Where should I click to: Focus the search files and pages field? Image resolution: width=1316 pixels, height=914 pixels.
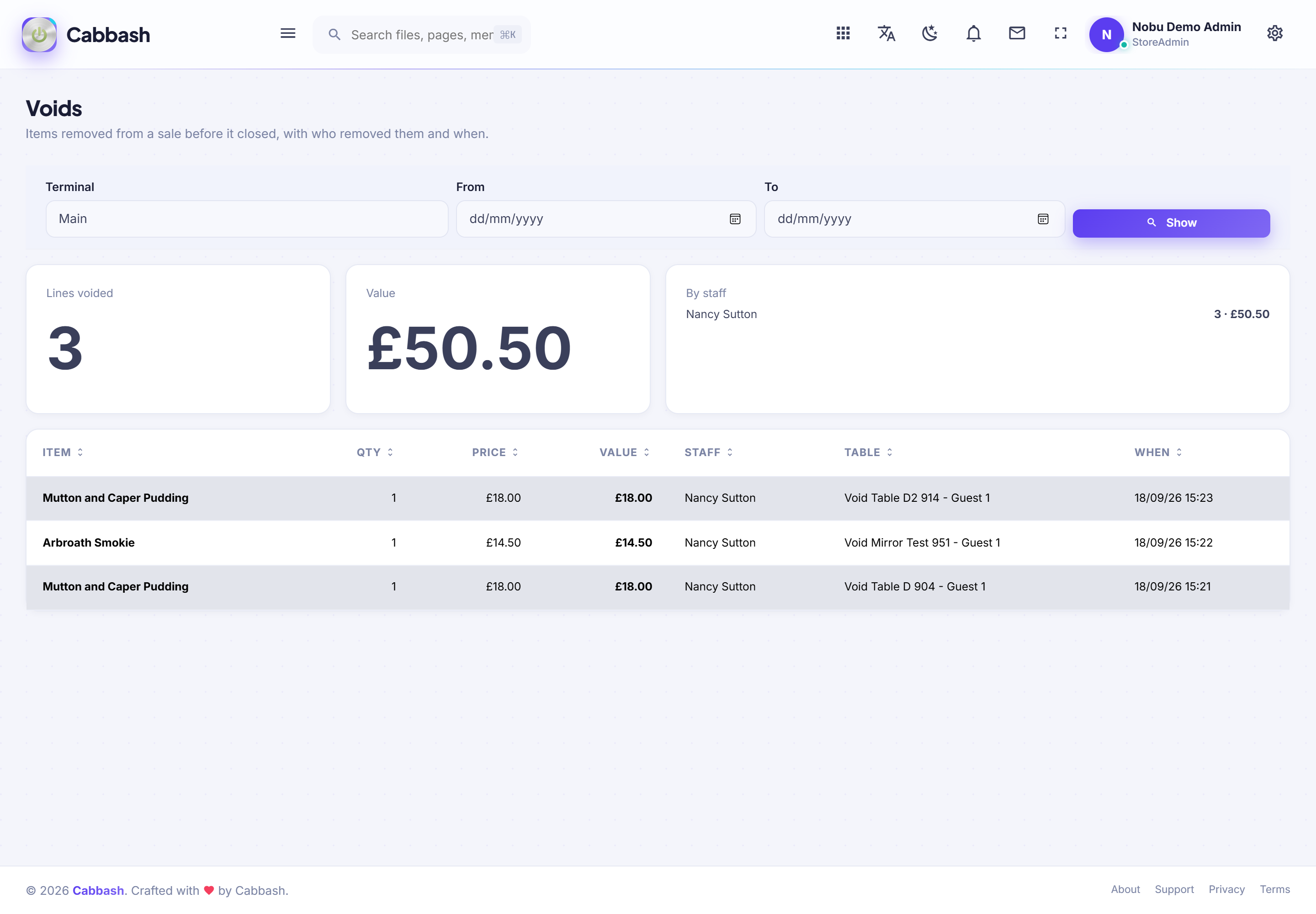tap(421, 35)
